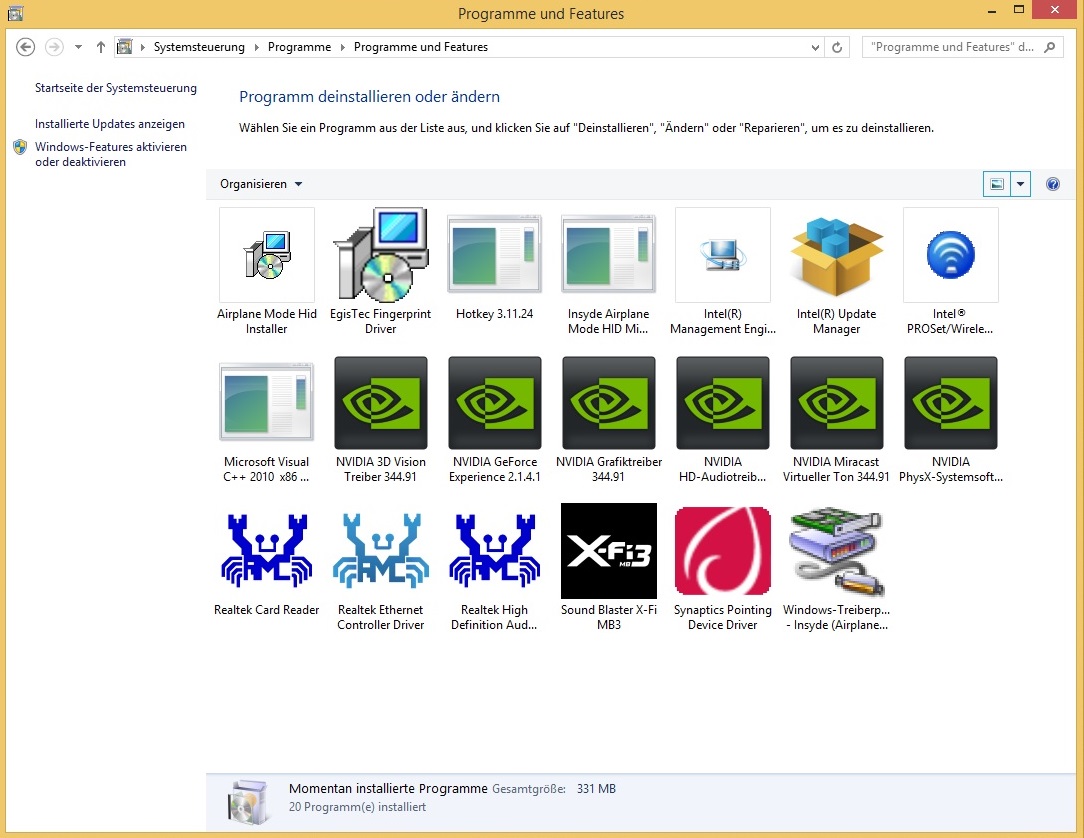Expand the address bar history dropdown
Image resolution: width=1084 pixels, height=838 pixels.
point(815,47)
